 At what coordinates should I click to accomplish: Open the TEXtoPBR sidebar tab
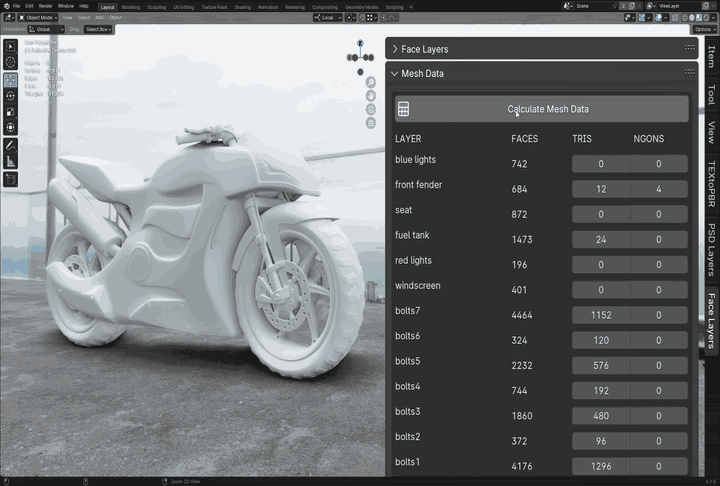[711, 184]
